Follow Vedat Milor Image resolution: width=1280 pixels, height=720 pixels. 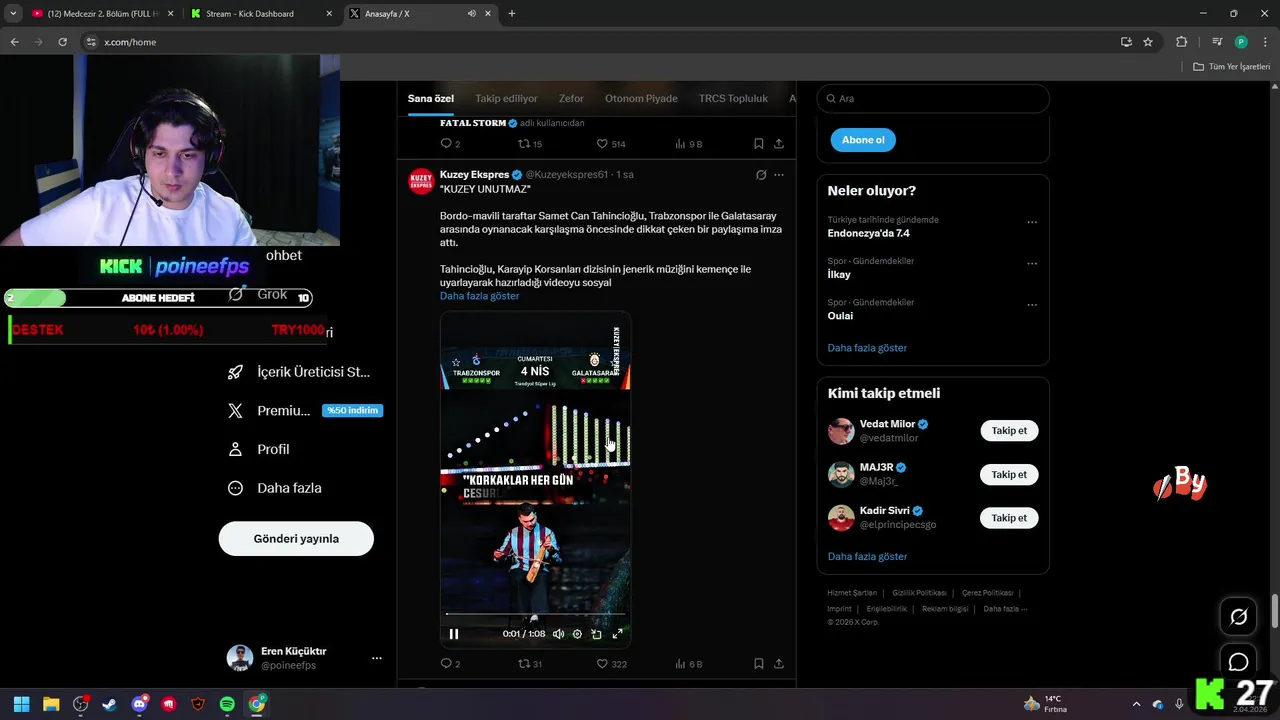(x=1009, y=431)
